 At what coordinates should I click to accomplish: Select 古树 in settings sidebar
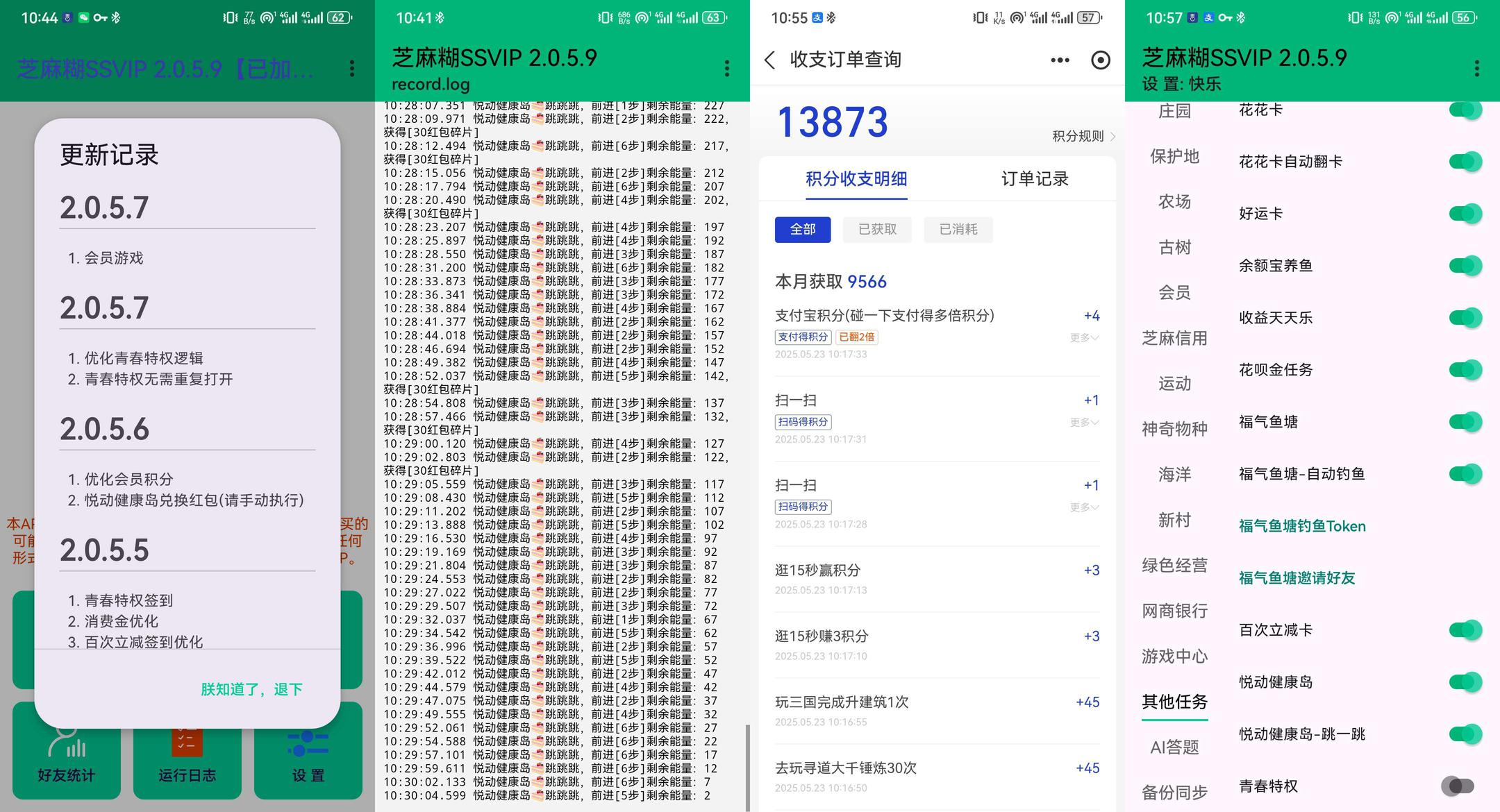(1174, 247)
